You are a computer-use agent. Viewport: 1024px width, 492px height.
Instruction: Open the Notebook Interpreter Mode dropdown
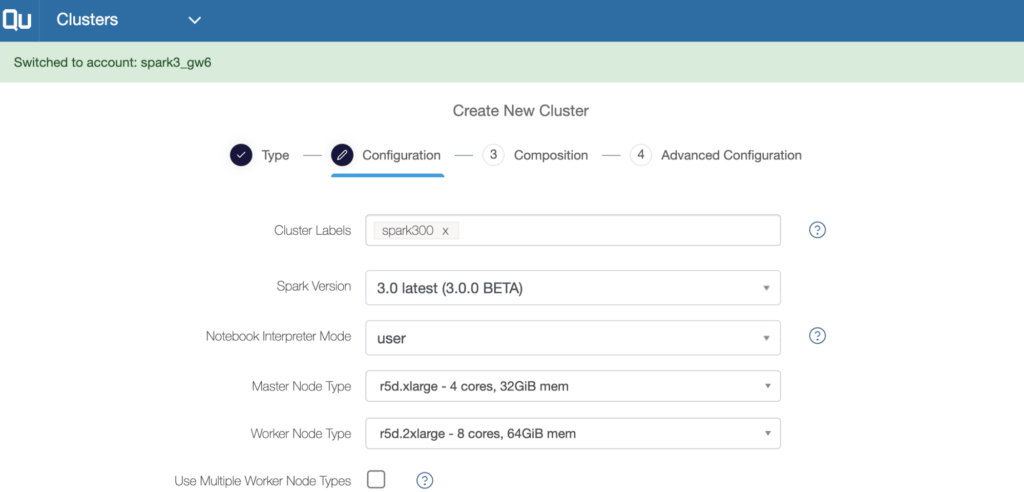click(573, 338)
